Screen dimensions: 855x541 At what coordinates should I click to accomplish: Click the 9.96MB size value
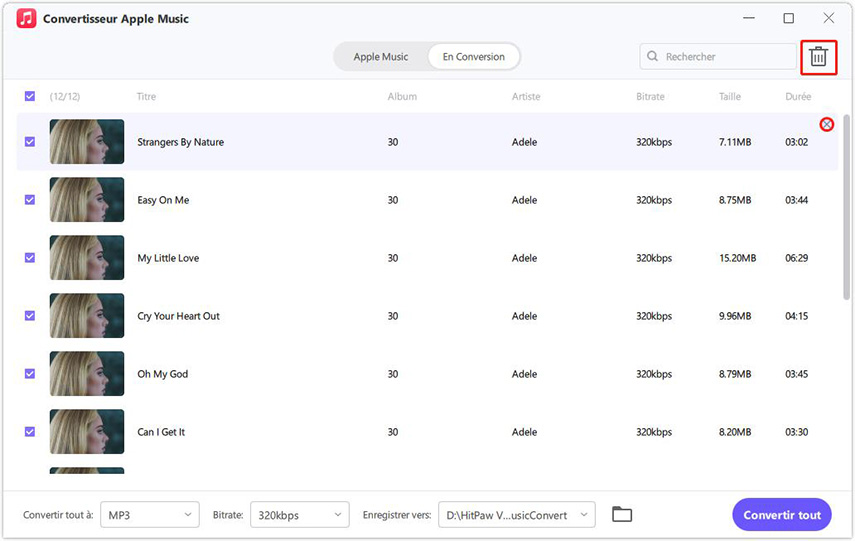pyautogui.click(x=735, y=316)
